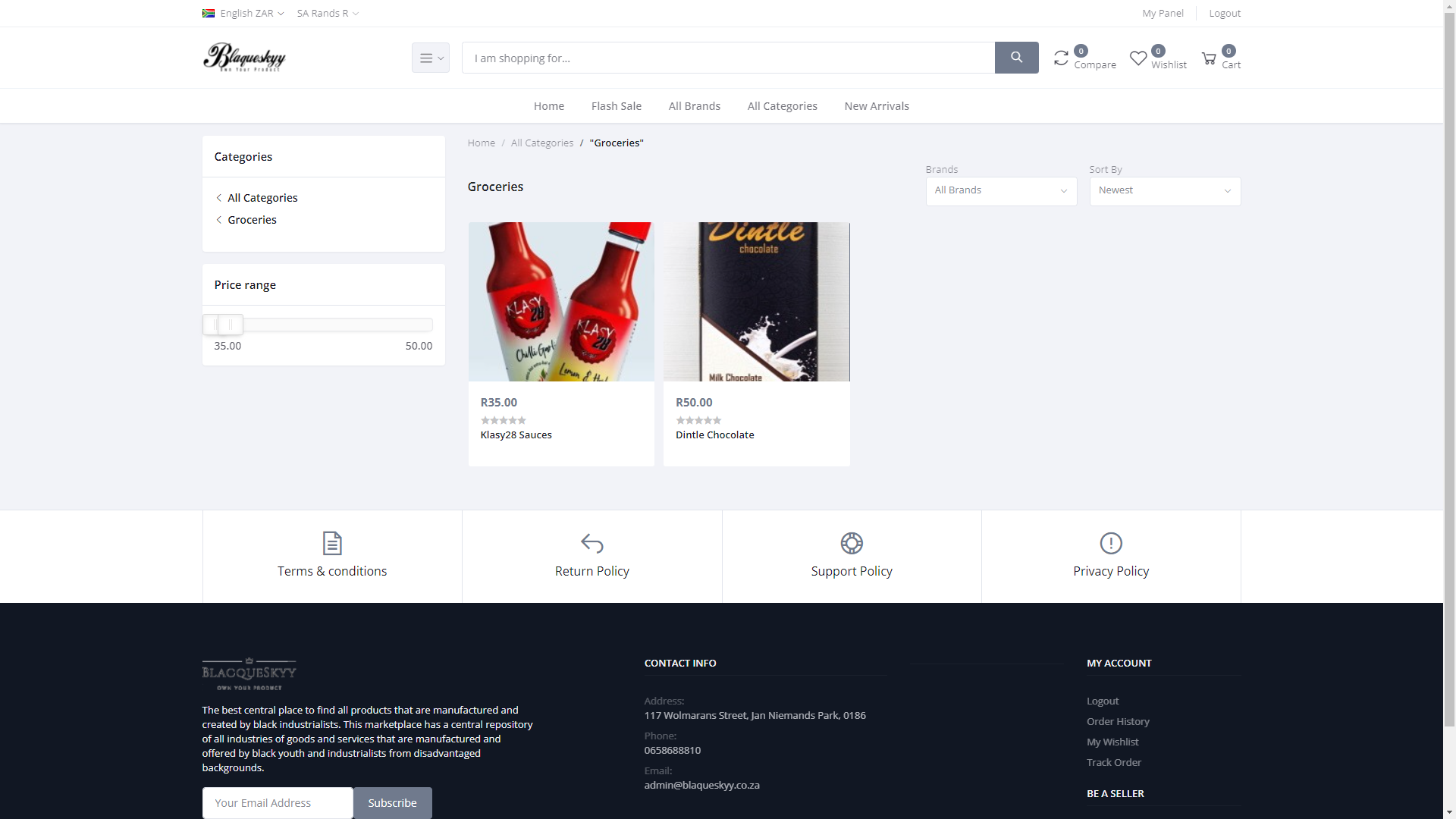Image resolution: width=1456 pixels, height=819 pixels.
Task: Open Track Order footer link
Action: click(x=1113, y=762)
